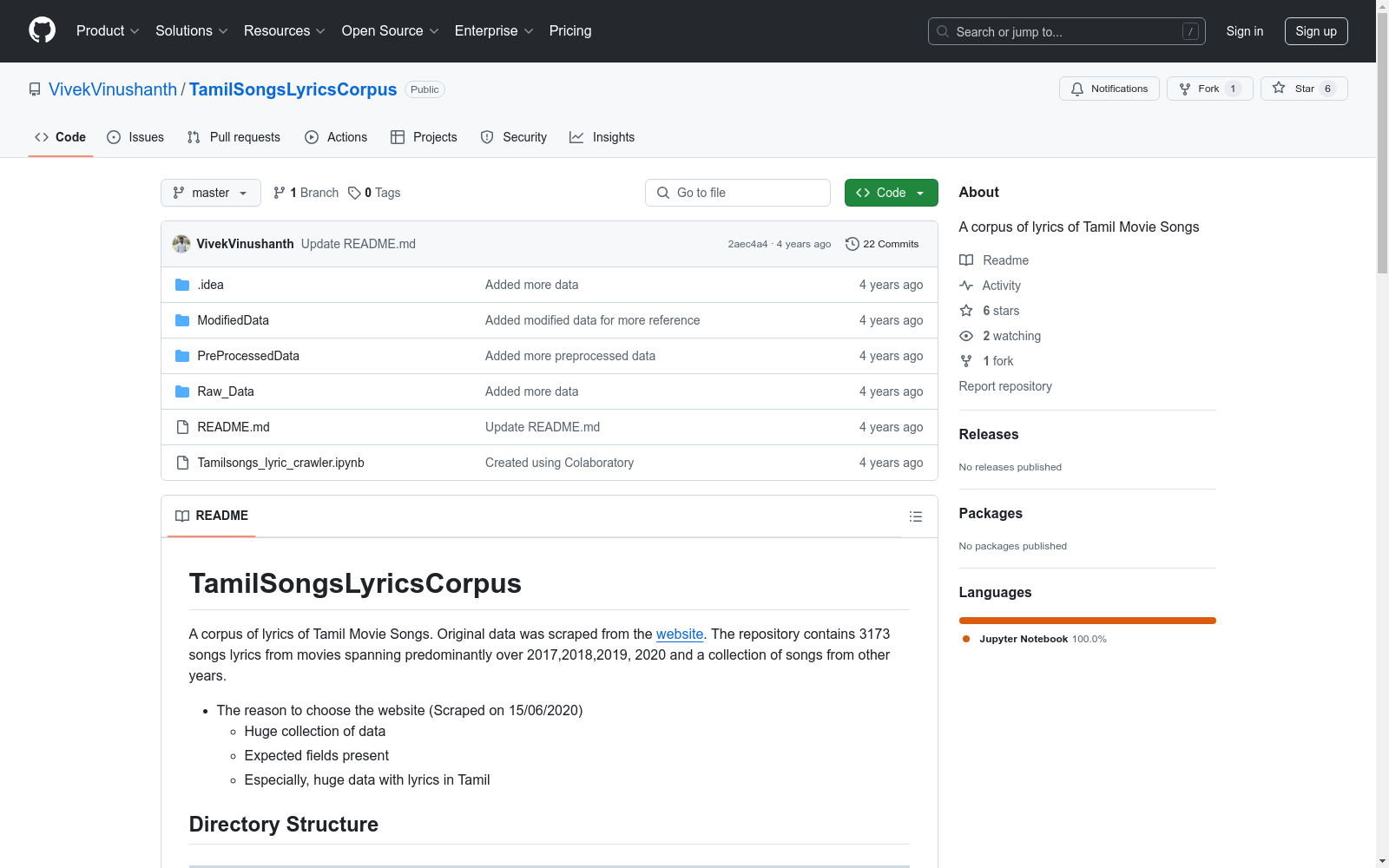The width and height of the screenshot is (1389, 868).
Task: Click the branch icon next to 1 Branch
Action: 280,193
